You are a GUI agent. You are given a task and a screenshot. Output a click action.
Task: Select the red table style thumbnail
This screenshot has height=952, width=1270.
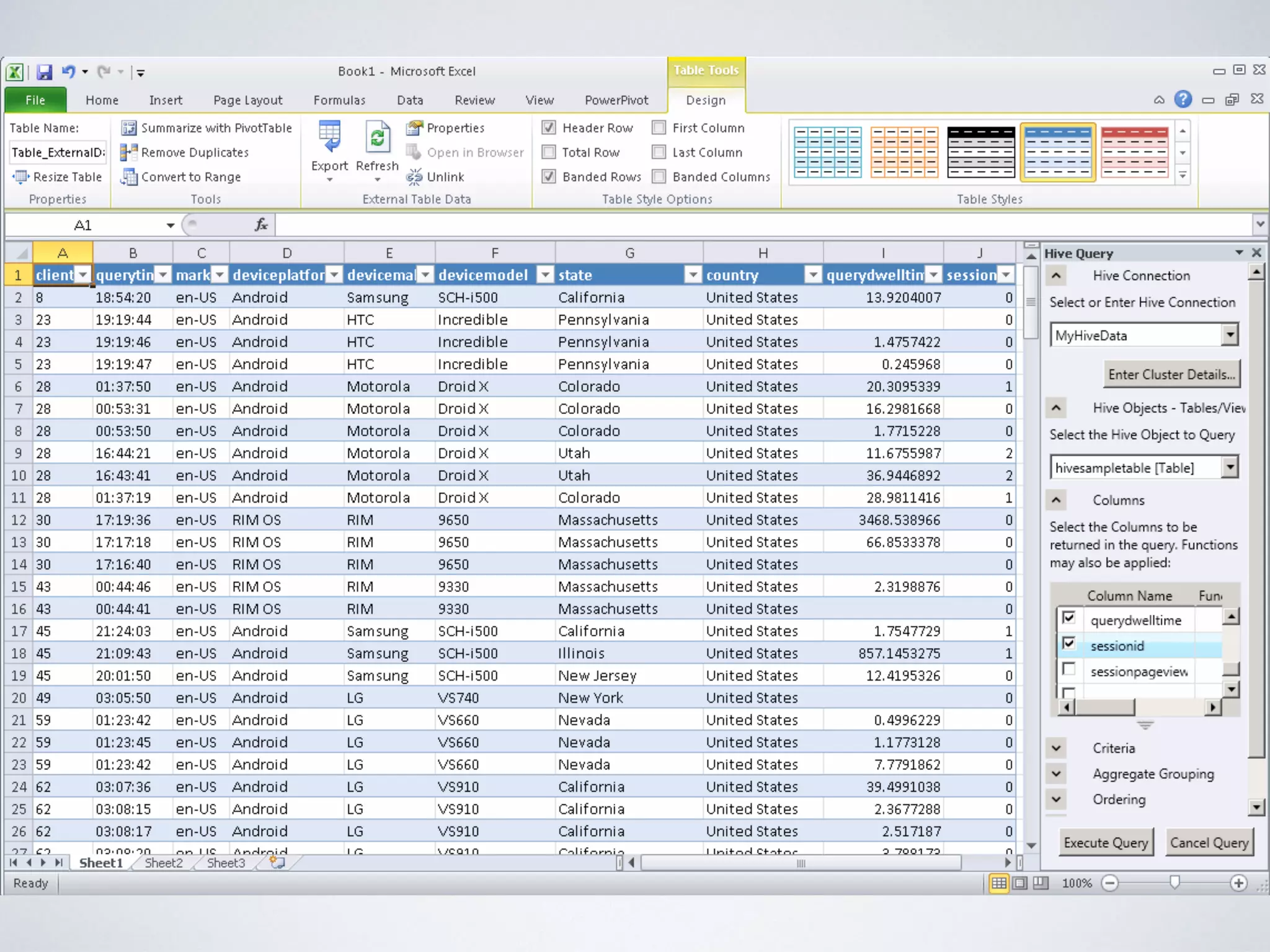1135,152
